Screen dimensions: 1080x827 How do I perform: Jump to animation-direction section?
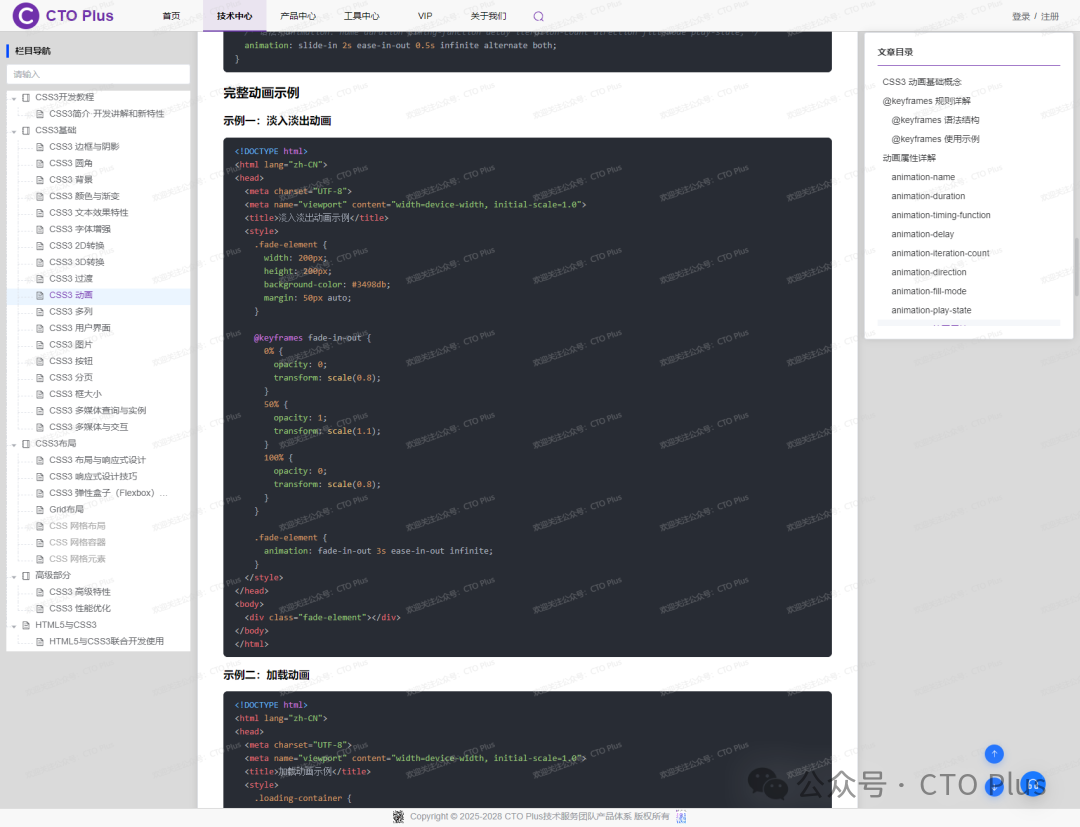click(x=928, y=273)
